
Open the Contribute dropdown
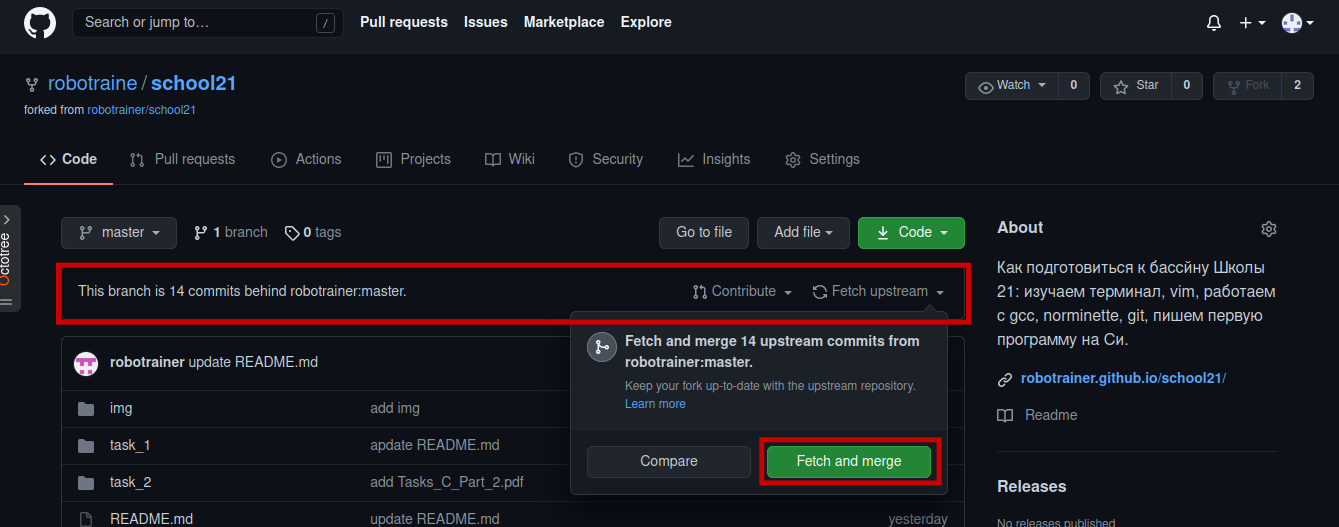click(742, 291)
